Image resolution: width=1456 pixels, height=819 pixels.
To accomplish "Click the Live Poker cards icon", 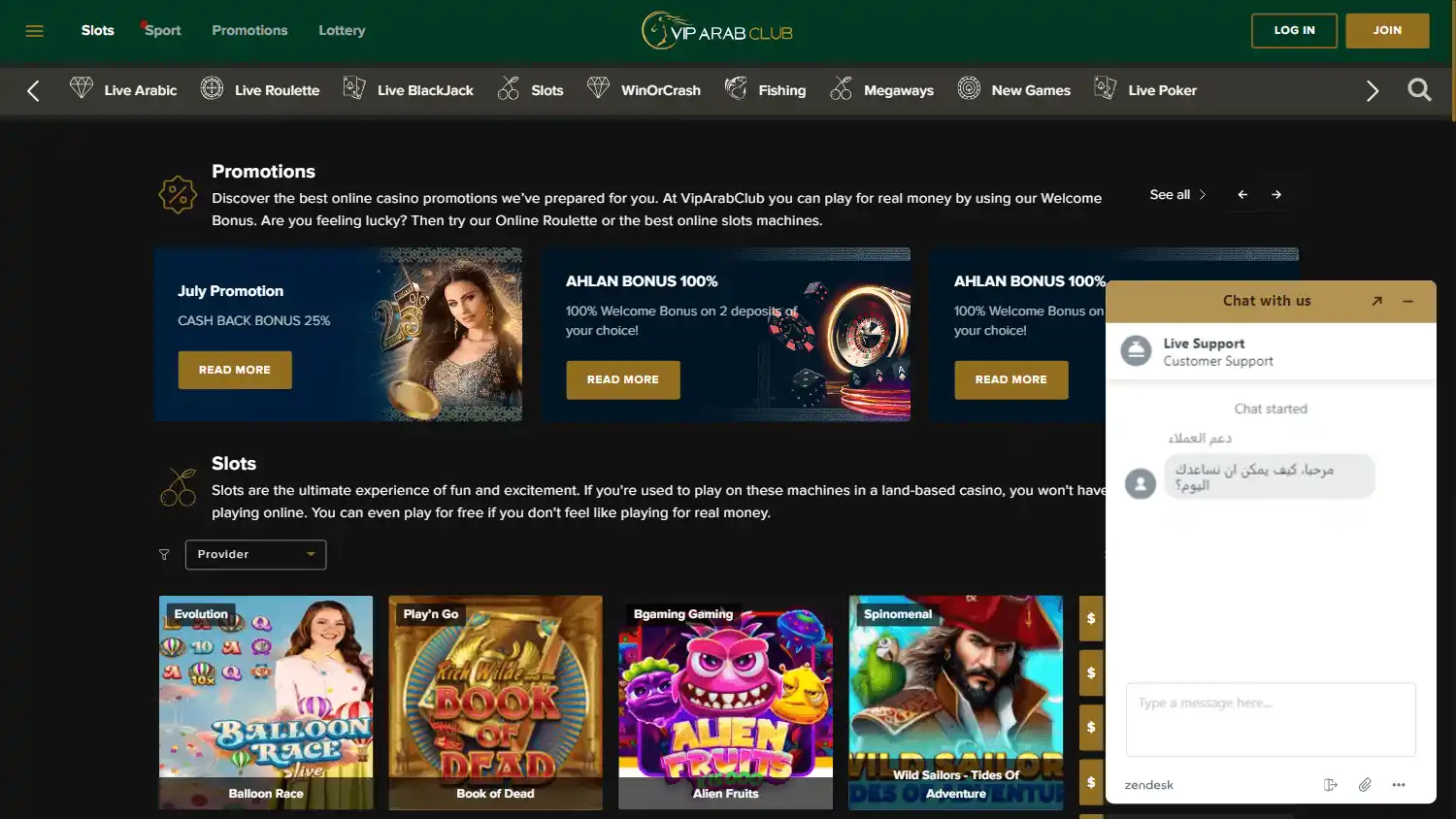I will pyautogui.click(x=1105, y=88).
